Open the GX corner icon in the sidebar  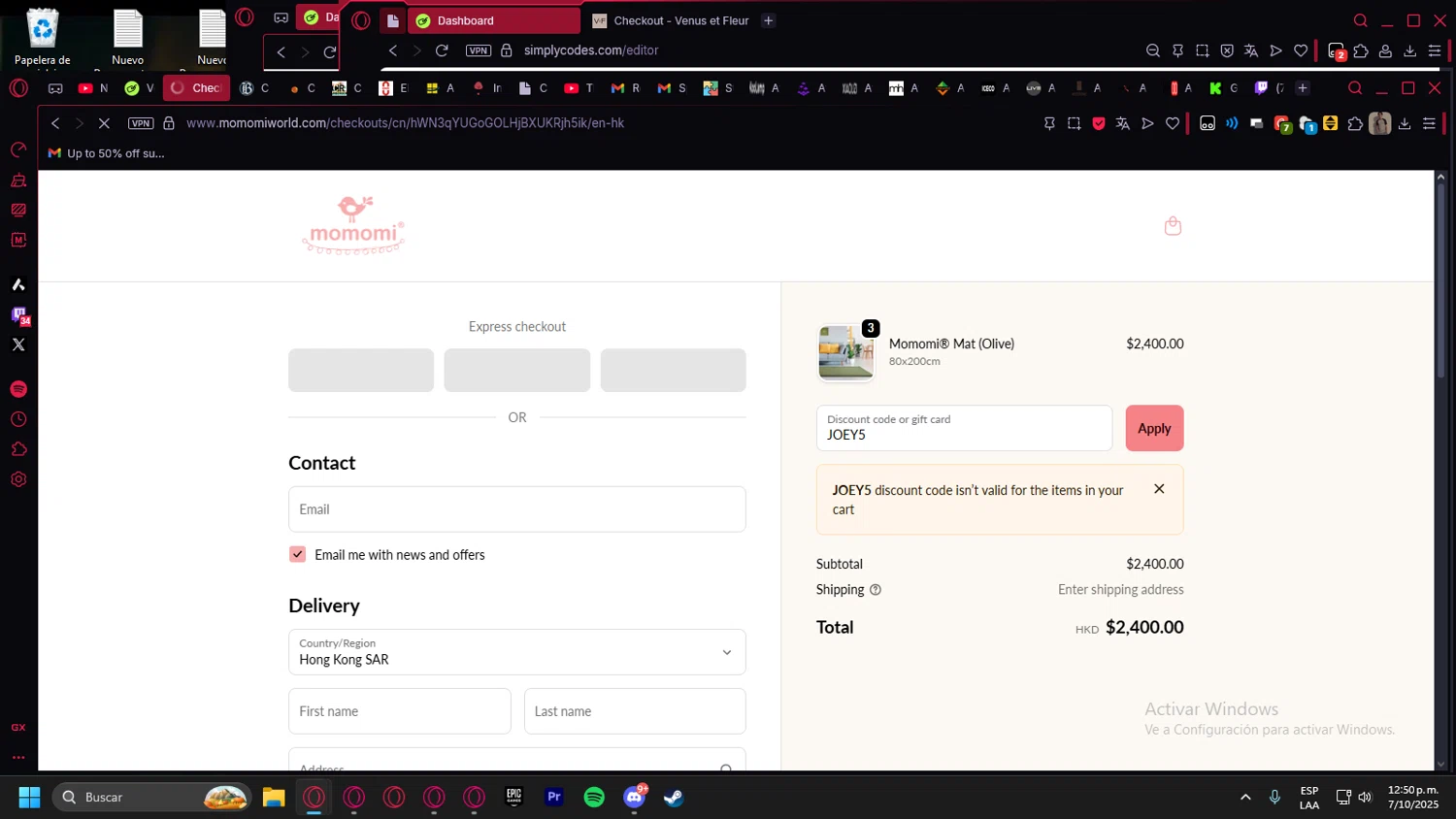18,727
